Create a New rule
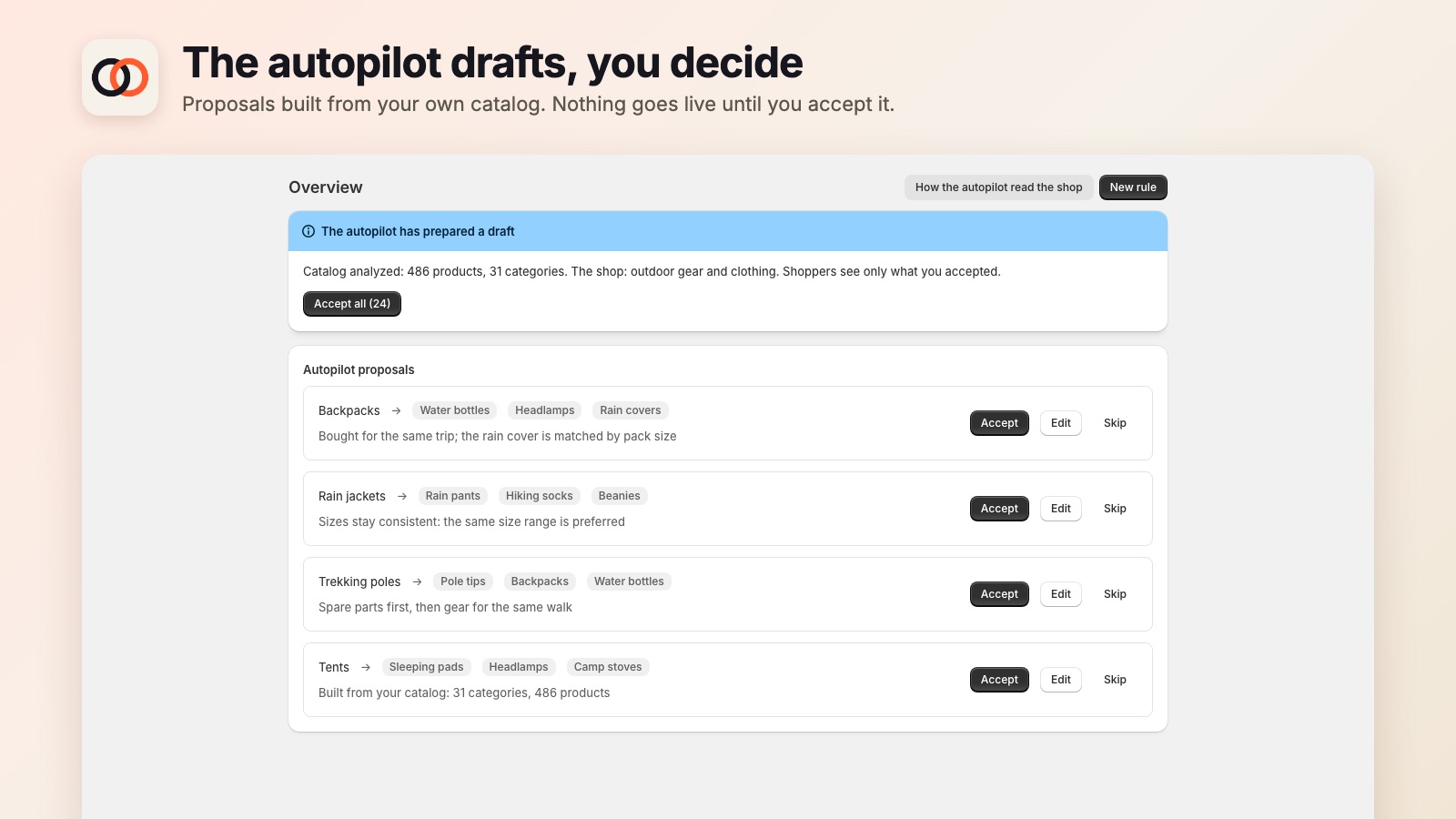The height and width of the screenshot is (819, 1456). coord(1133,187)
